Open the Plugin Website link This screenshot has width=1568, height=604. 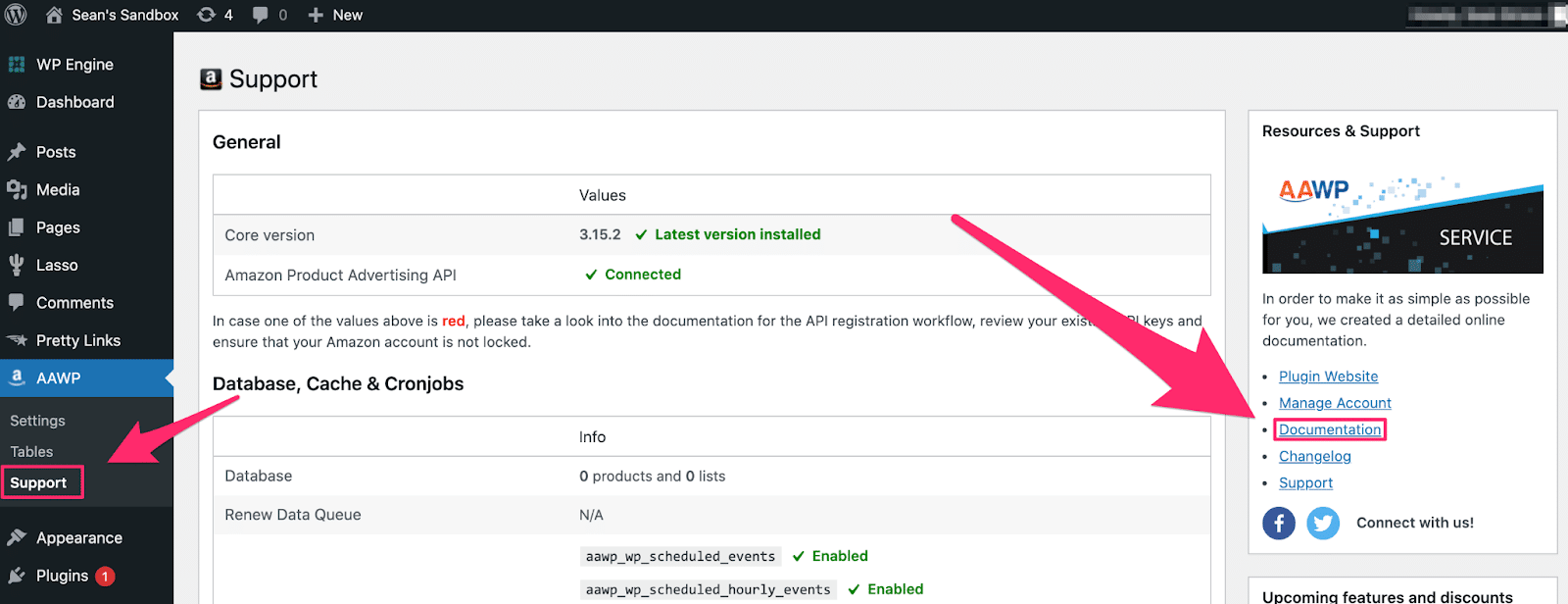[1328, 377]
